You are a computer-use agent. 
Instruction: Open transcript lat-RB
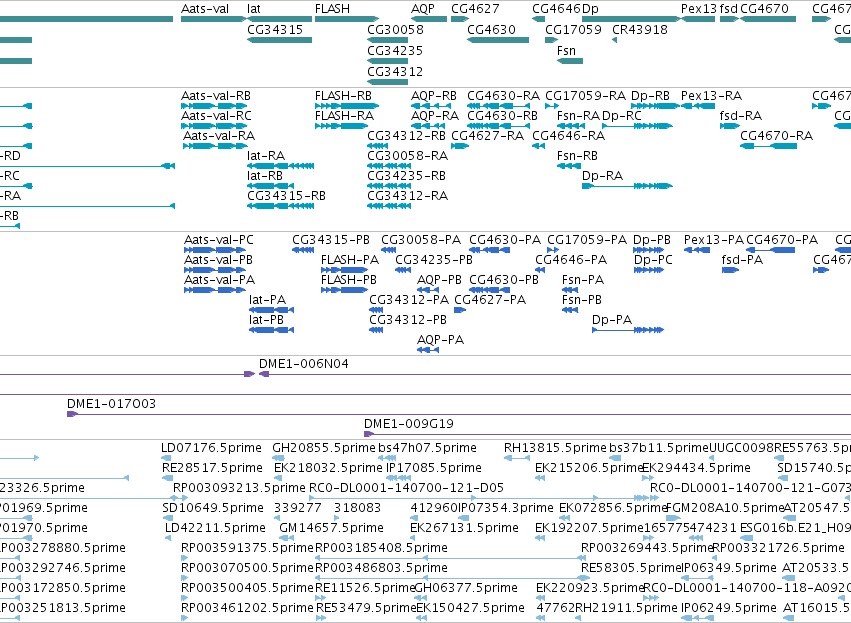265,176
